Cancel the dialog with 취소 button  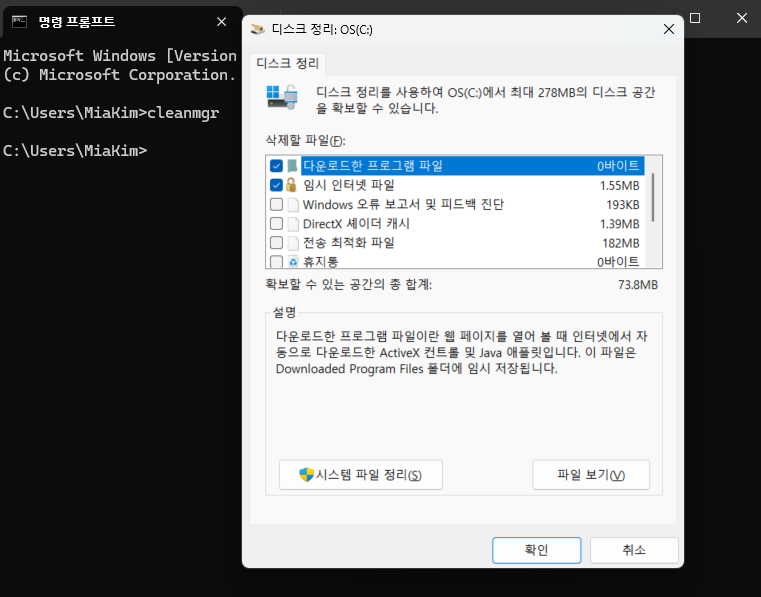click(634, 550)
